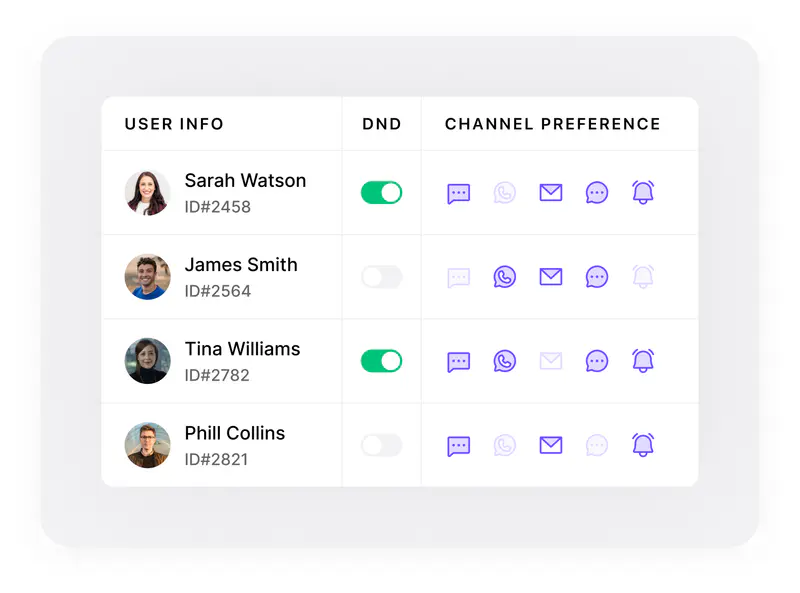800x593 pixels.
Task: Click Phill Collins' SMS message icon
Action: (458, 446)
